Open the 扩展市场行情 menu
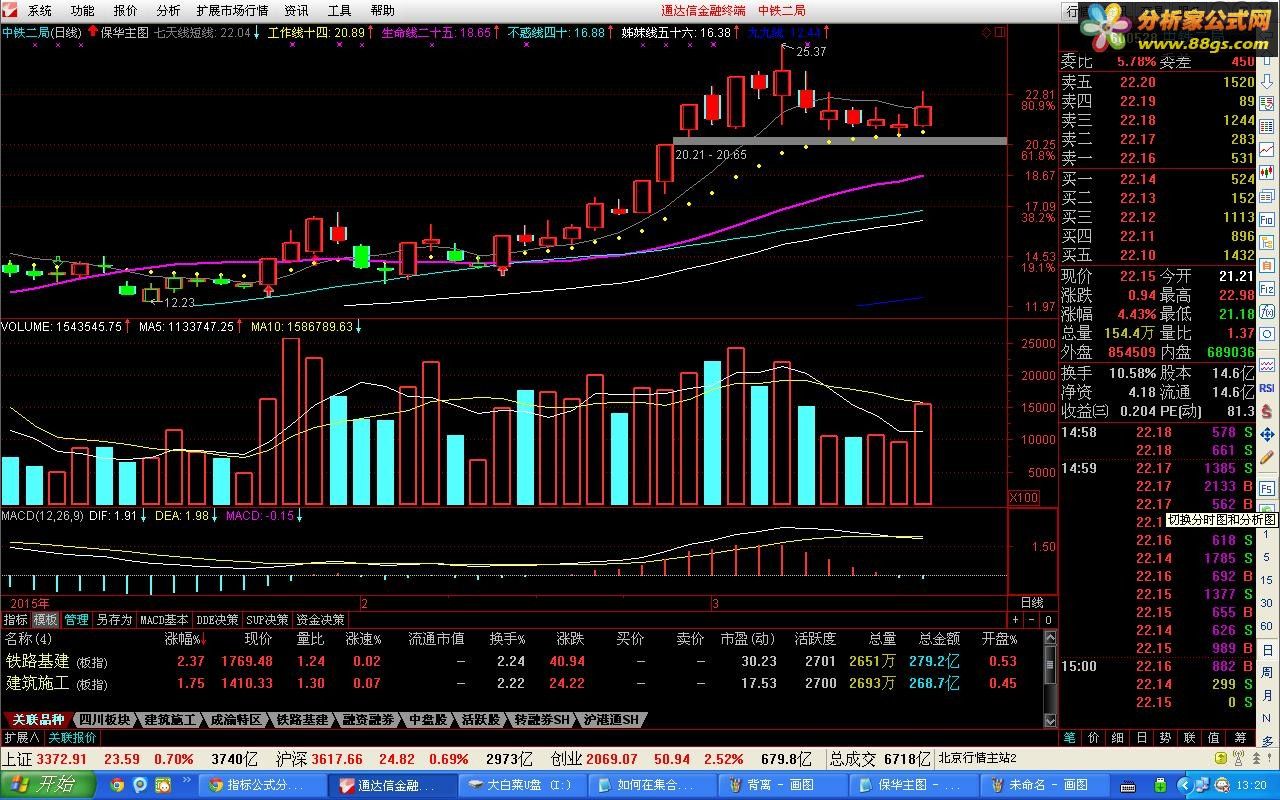The image size is (1280, 800). [232, 10]
